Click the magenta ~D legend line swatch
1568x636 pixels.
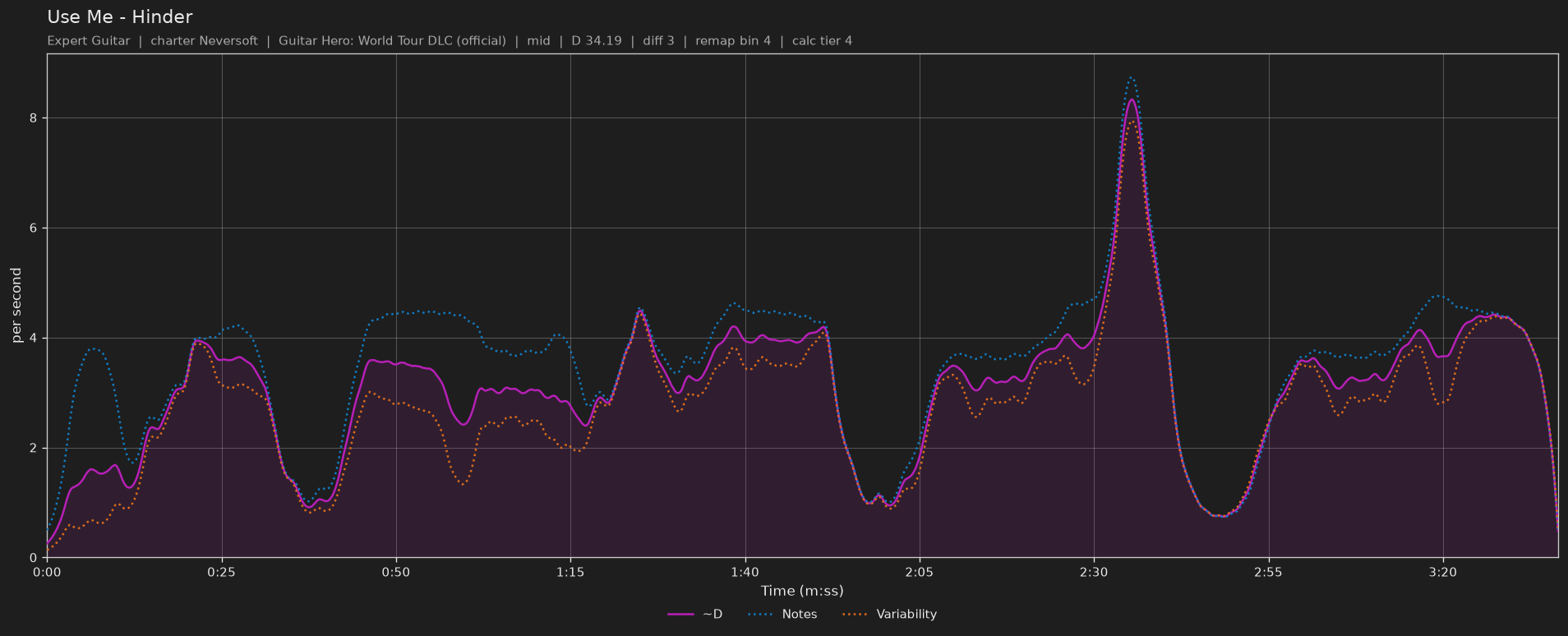[x=680, y=614]
